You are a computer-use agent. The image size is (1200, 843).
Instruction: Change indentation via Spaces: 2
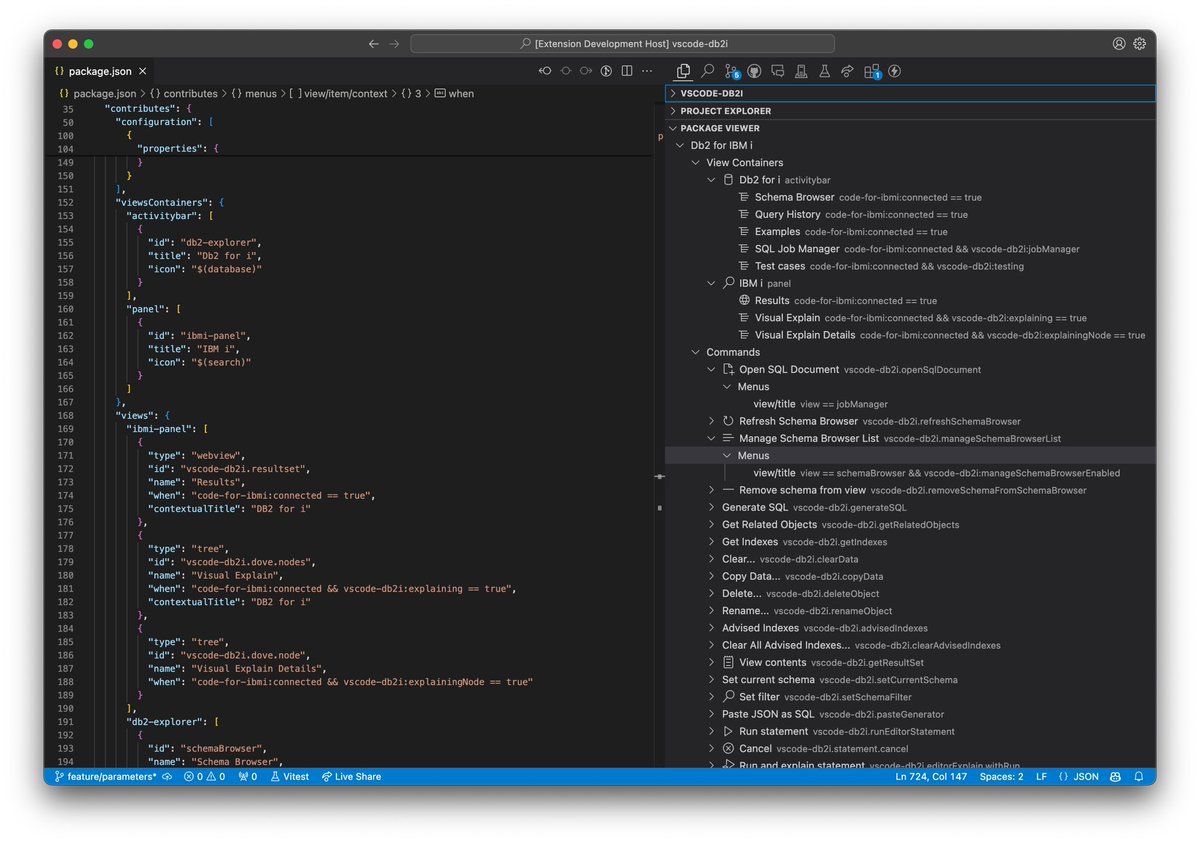point(1001,776)
